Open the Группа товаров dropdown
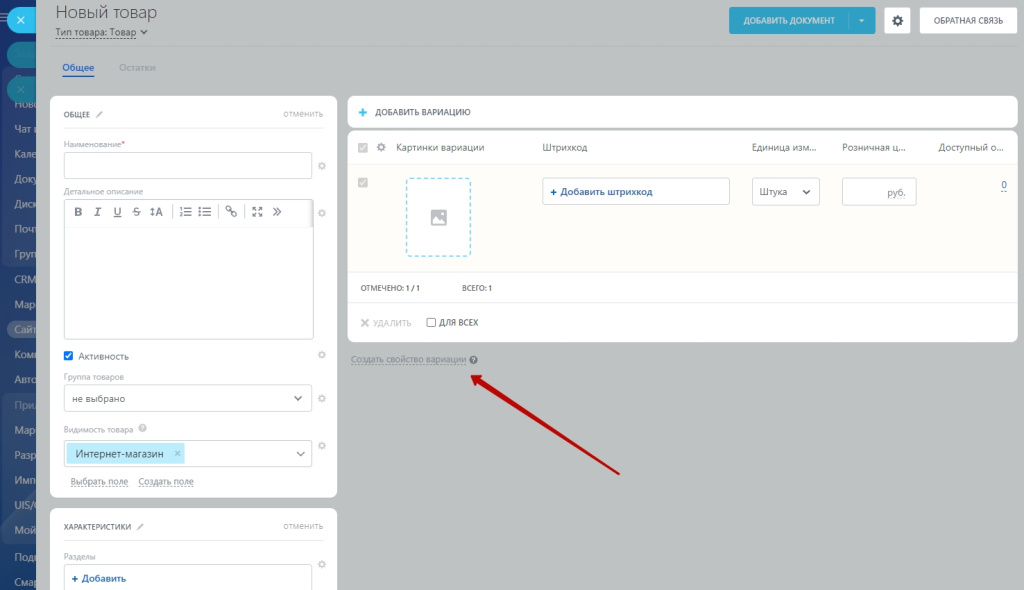This screenshot has height=590, width=1024. coord(188,399)
